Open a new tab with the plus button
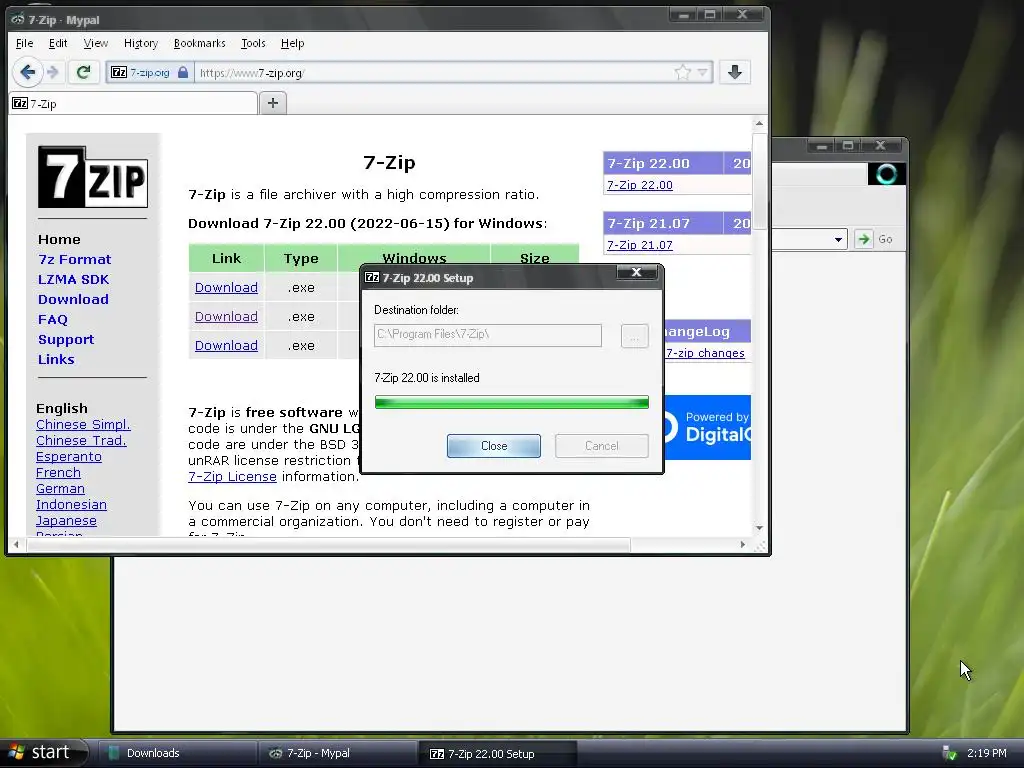The height and width of the screenshot is (768, 1024). [x=273, y=103]
